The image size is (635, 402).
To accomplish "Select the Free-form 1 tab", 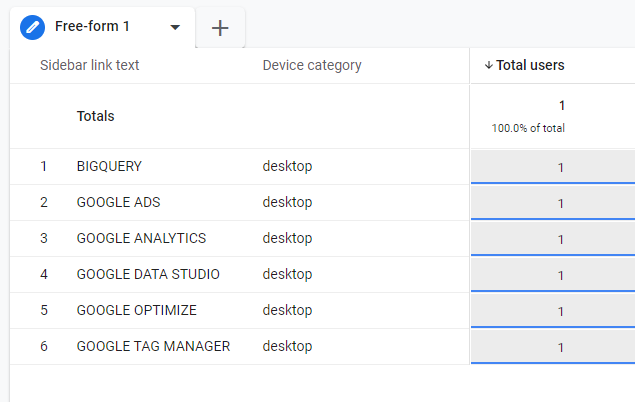I will click(x=102, y=27).
